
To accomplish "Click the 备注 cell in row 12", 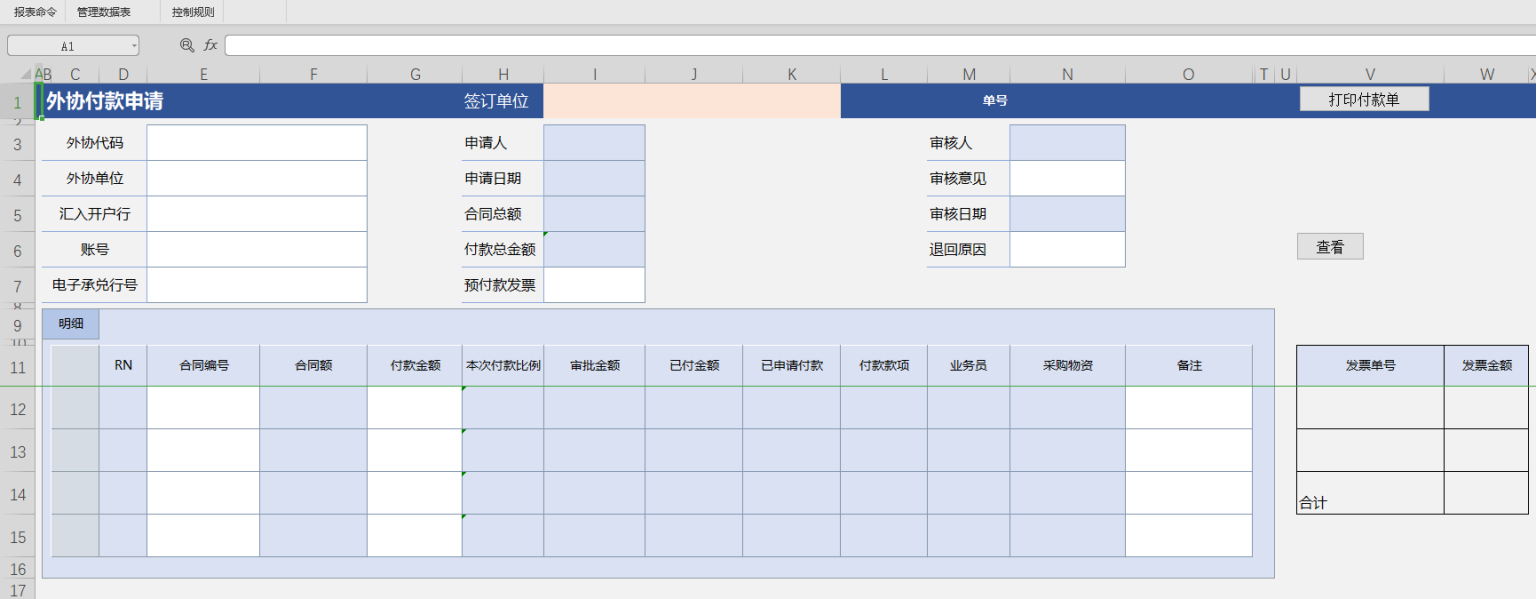I will point(1188,408).
